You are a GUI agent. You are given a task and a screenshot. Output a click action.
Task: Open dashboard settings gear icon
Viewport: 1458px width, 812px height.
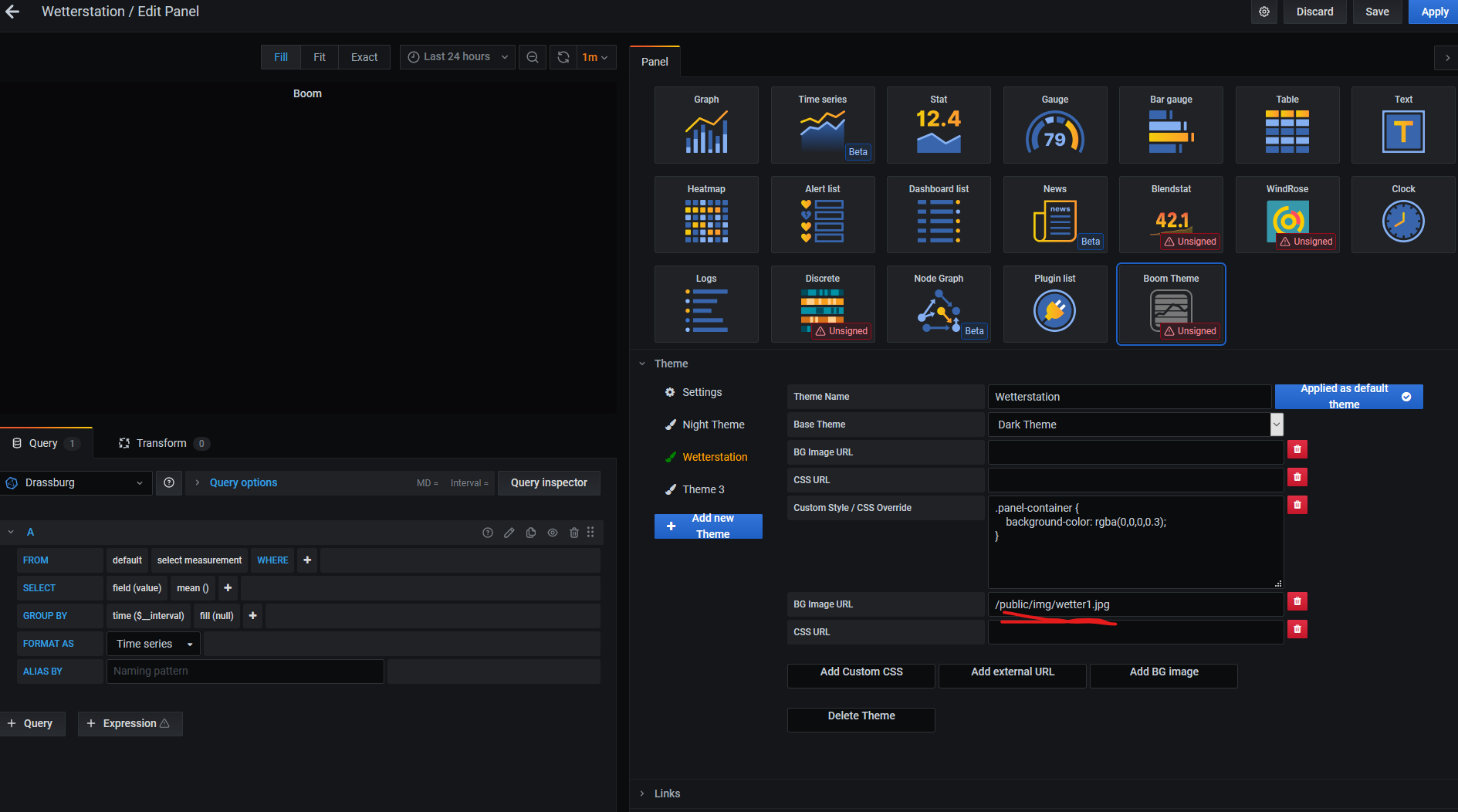click(1264, 12)
